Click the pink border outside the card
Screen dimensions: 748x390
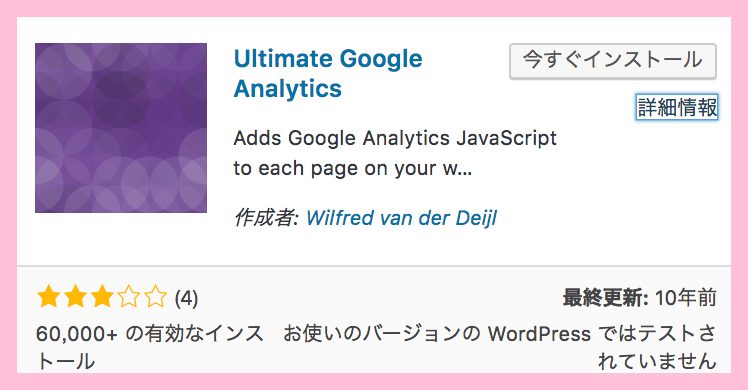point(374,8)
